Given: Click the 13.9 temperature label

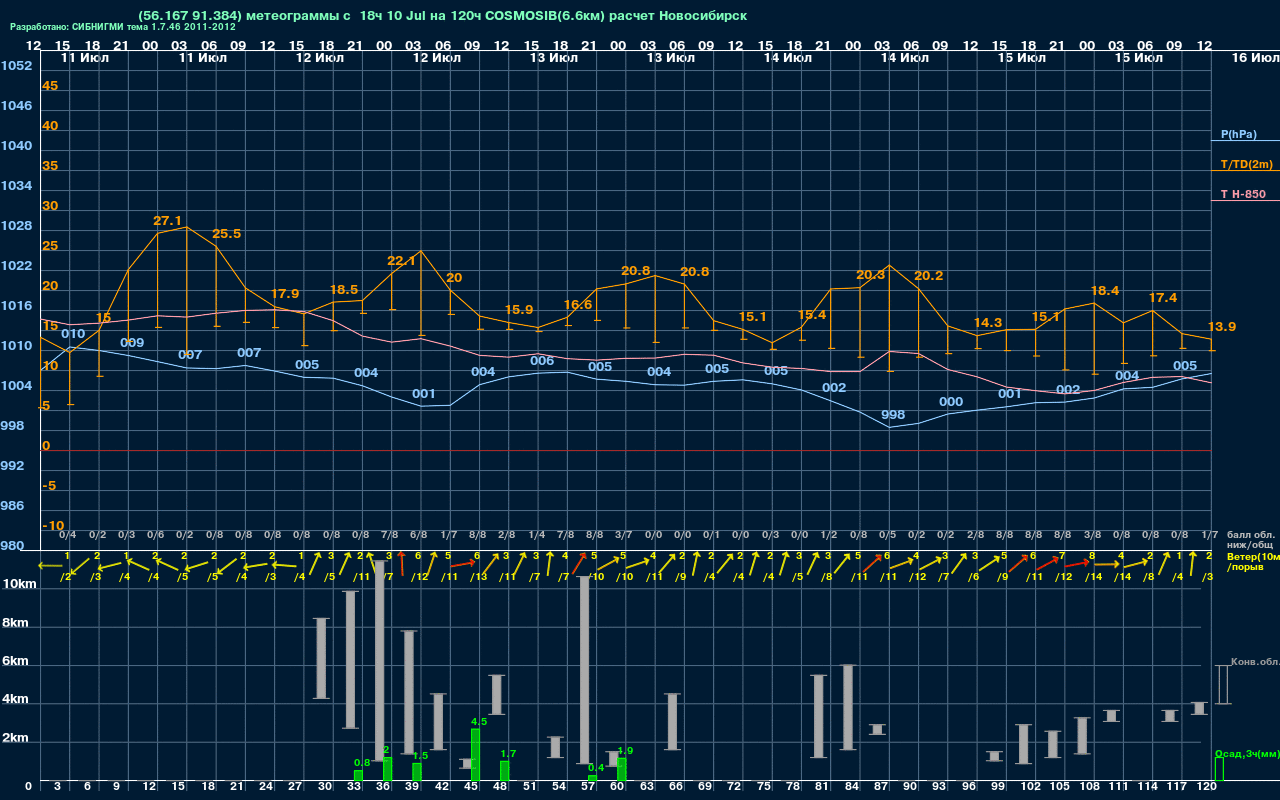Looking at the screenshot, I should pos(1222,327).
